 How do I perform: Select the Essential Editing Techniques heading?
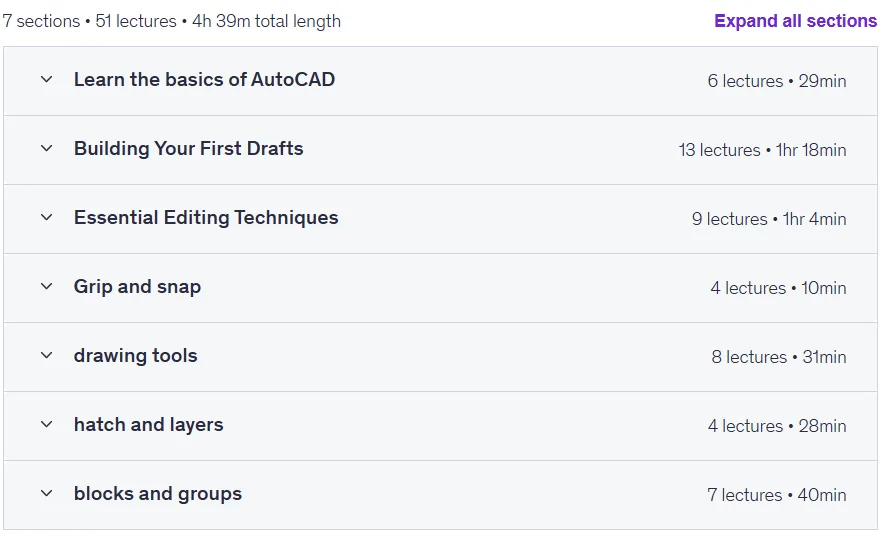click(206, 218)
